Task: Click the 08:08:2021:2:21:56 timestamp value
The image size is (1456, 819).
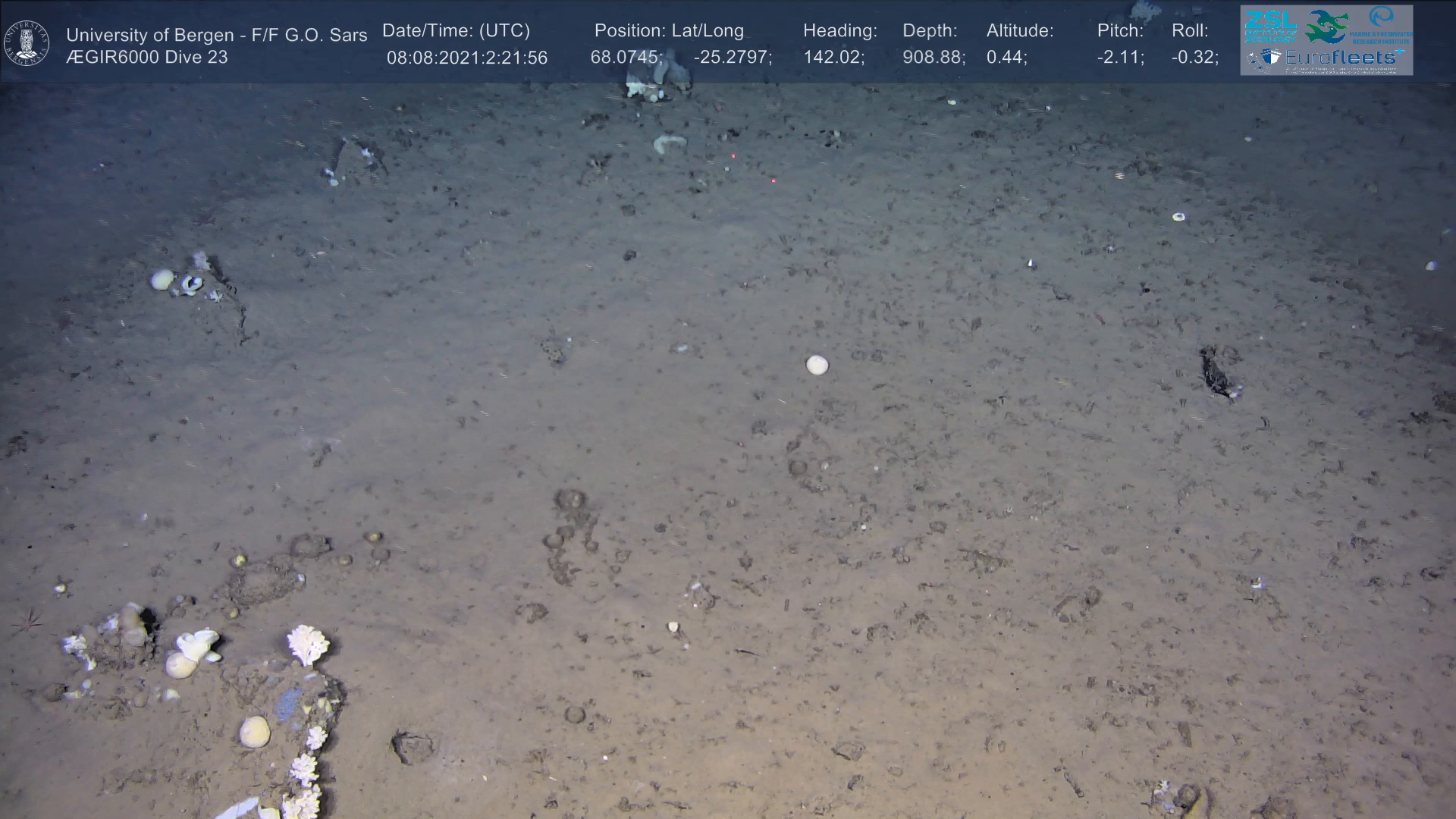Action: click(x=466, y=58)
